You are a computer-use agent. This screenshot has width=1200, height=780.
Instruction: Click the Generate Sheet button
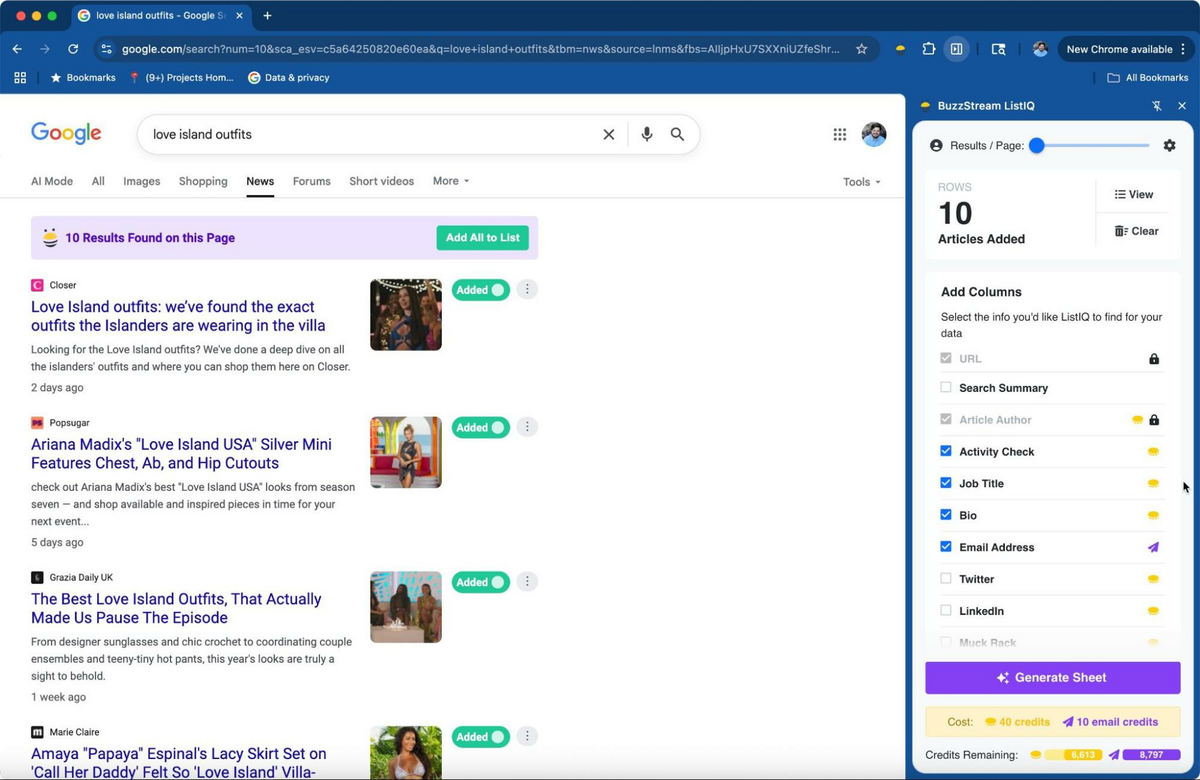[x=1052, y=678]
